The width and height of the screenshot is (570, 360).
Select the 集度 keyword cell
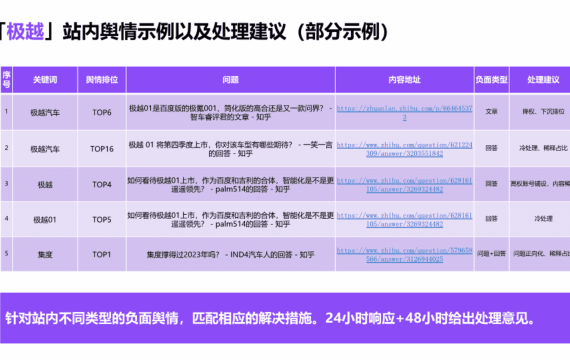point(45,255)
